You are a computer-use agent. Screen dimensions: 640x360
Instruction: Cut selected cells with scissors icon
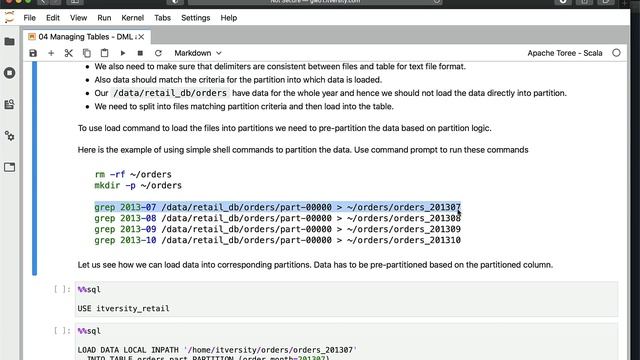tap(69, 53)
